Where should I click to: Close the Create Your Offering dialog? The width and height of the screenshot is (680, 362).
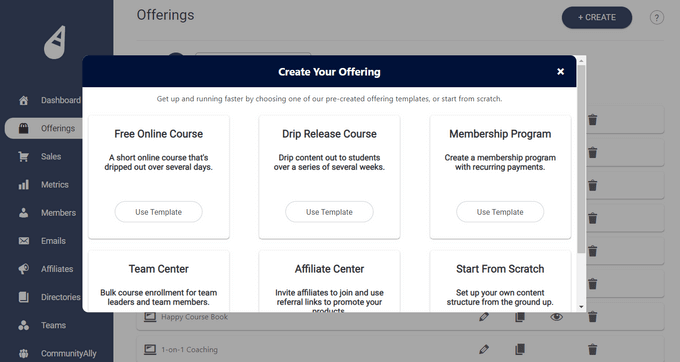(560, 72)
